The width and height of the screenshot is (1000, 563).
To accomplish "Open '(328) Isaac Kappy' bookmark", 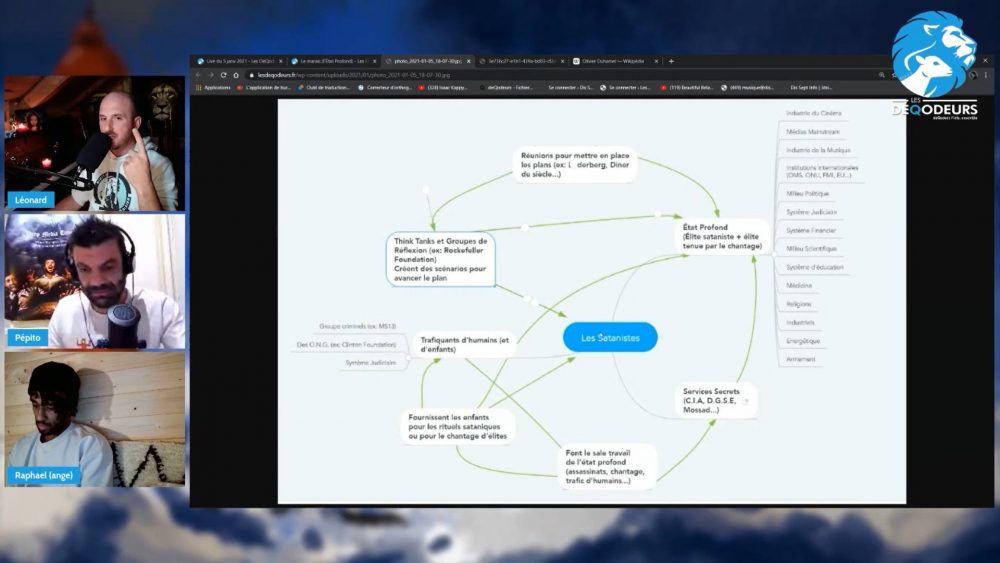I will 443,87.
